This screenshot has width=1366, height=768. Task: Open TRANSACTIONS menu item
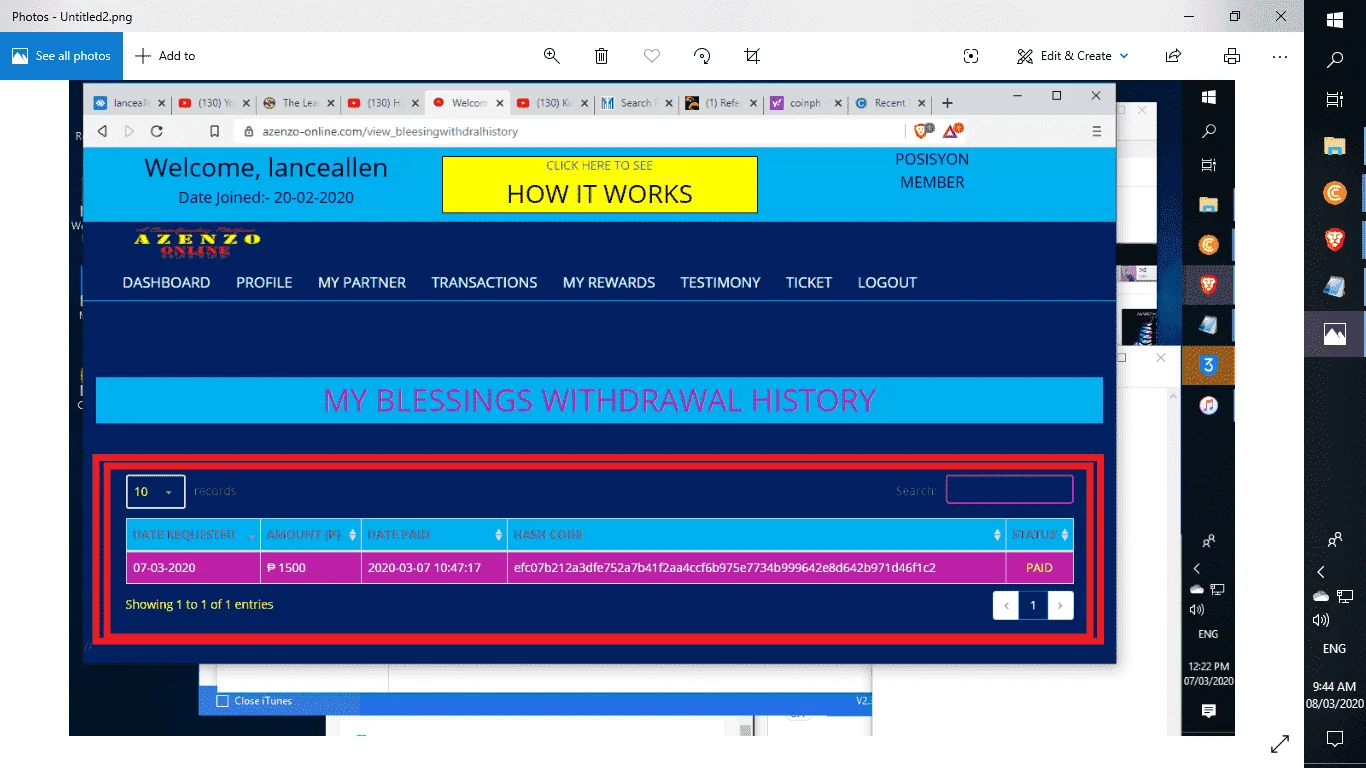pyautogui.click(x=484, y=283)
